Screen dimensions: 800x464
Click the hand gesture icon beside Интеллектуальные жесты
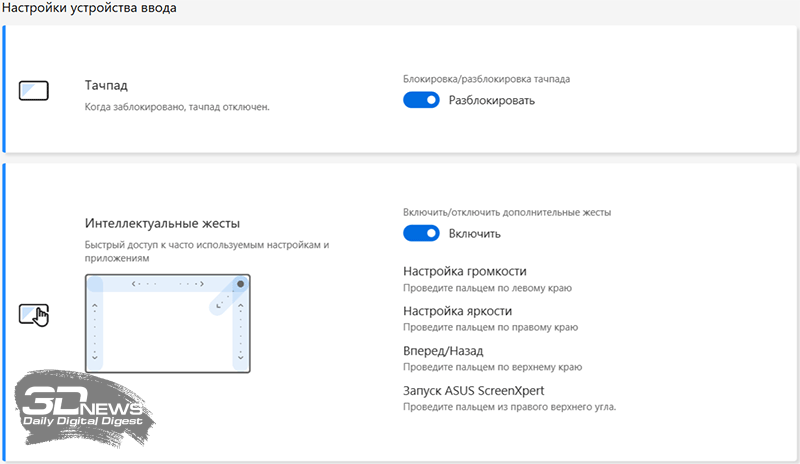click(x=34, y=314)
